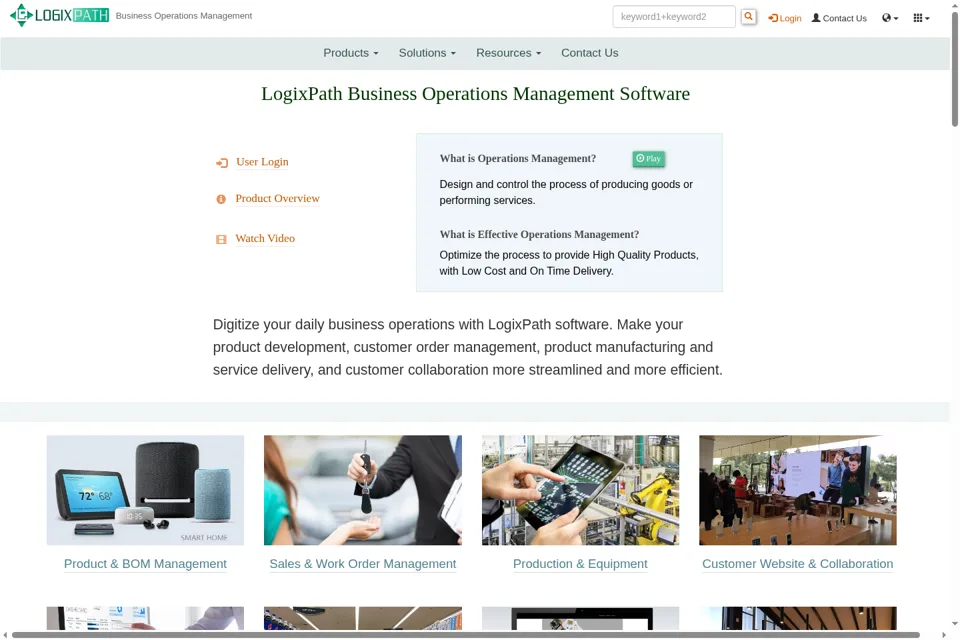This screenshot has height=640, width=960.
Task: Click the keyword search input field
Action: 673,17
